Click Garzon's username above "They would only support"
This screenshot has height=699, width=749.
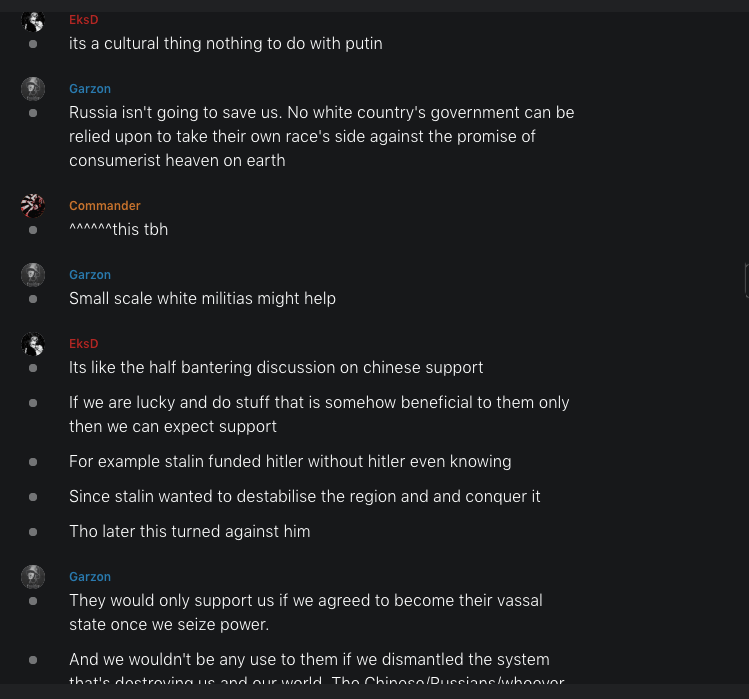pyautogui.click(x=89, y=577)
